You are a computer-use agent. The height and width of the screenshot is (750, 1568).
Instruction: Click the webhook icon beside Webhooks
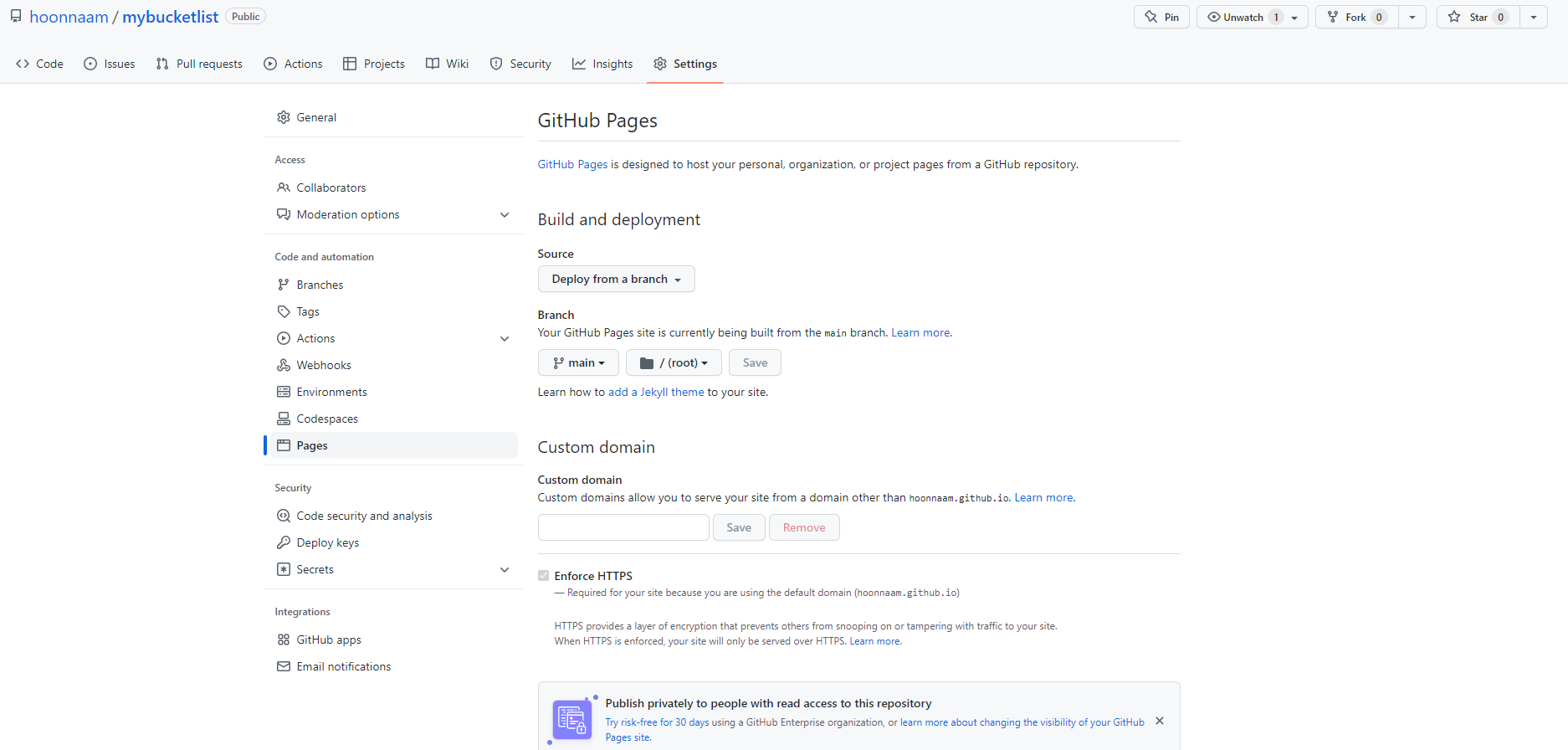[x=284, y=365]
